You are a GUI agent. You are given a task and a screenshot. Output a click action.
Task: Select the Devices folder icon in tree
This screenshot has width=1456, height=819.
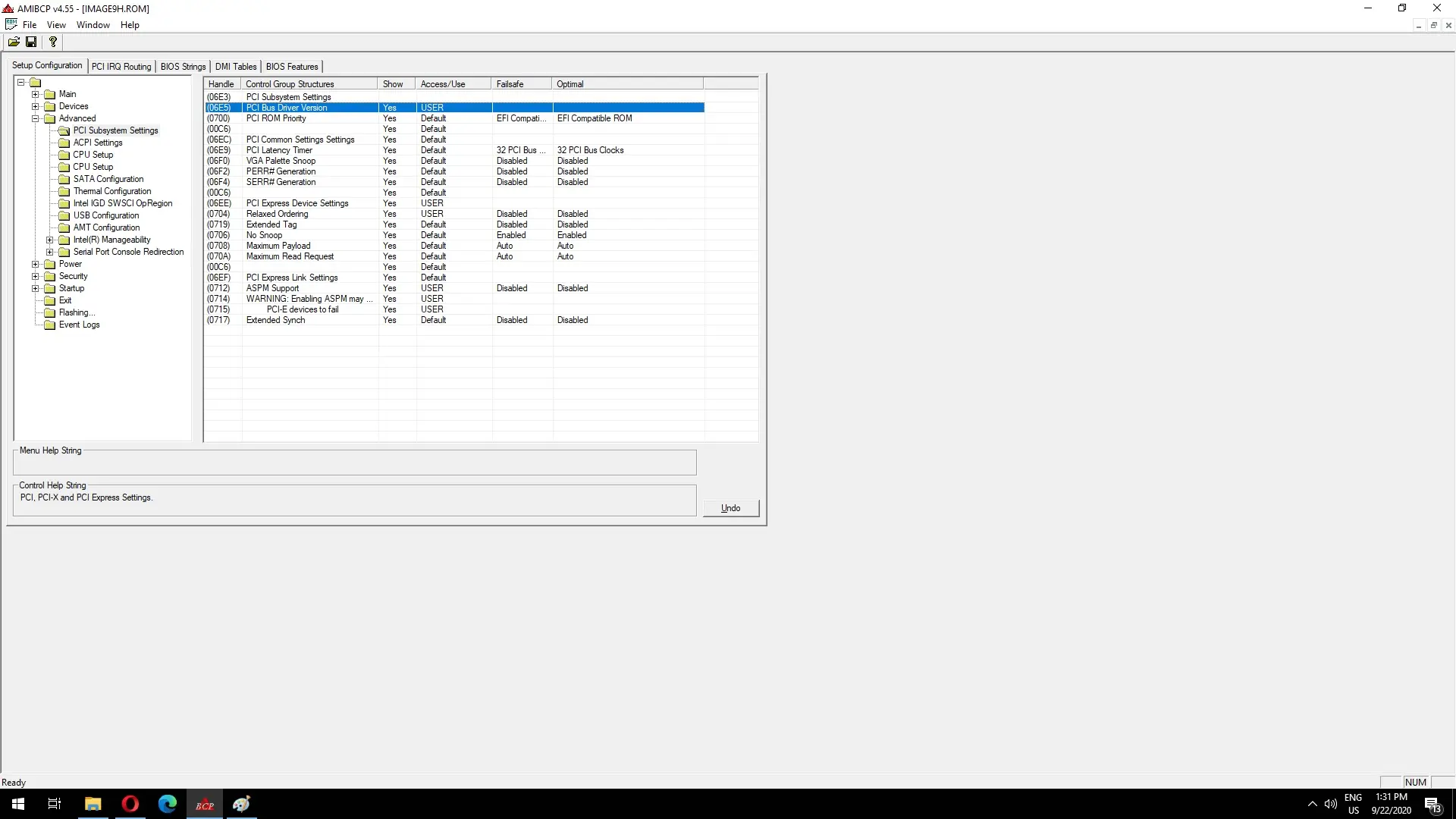[50, 106]
